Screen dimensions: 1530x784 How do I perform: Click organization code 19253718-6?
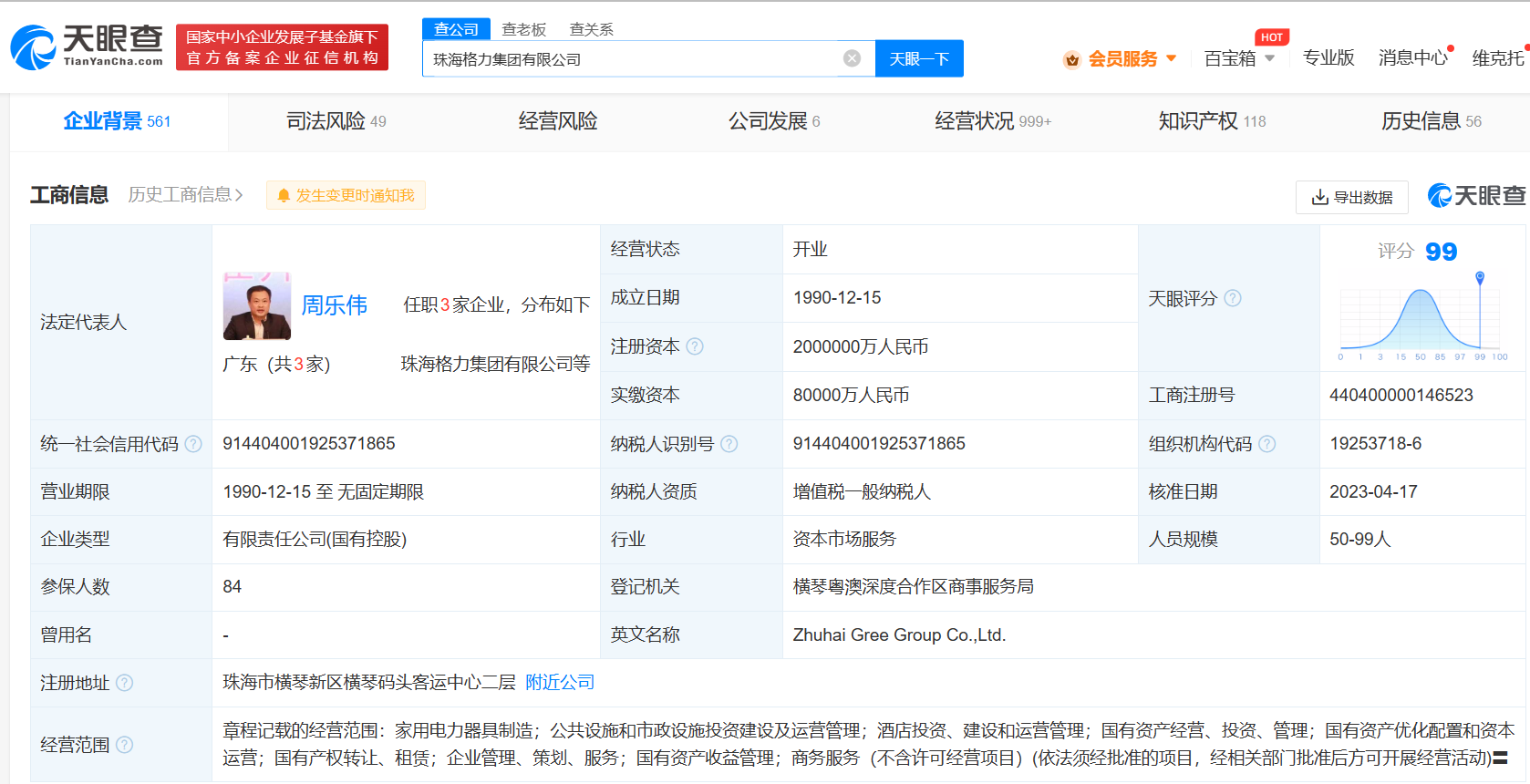1375,444
